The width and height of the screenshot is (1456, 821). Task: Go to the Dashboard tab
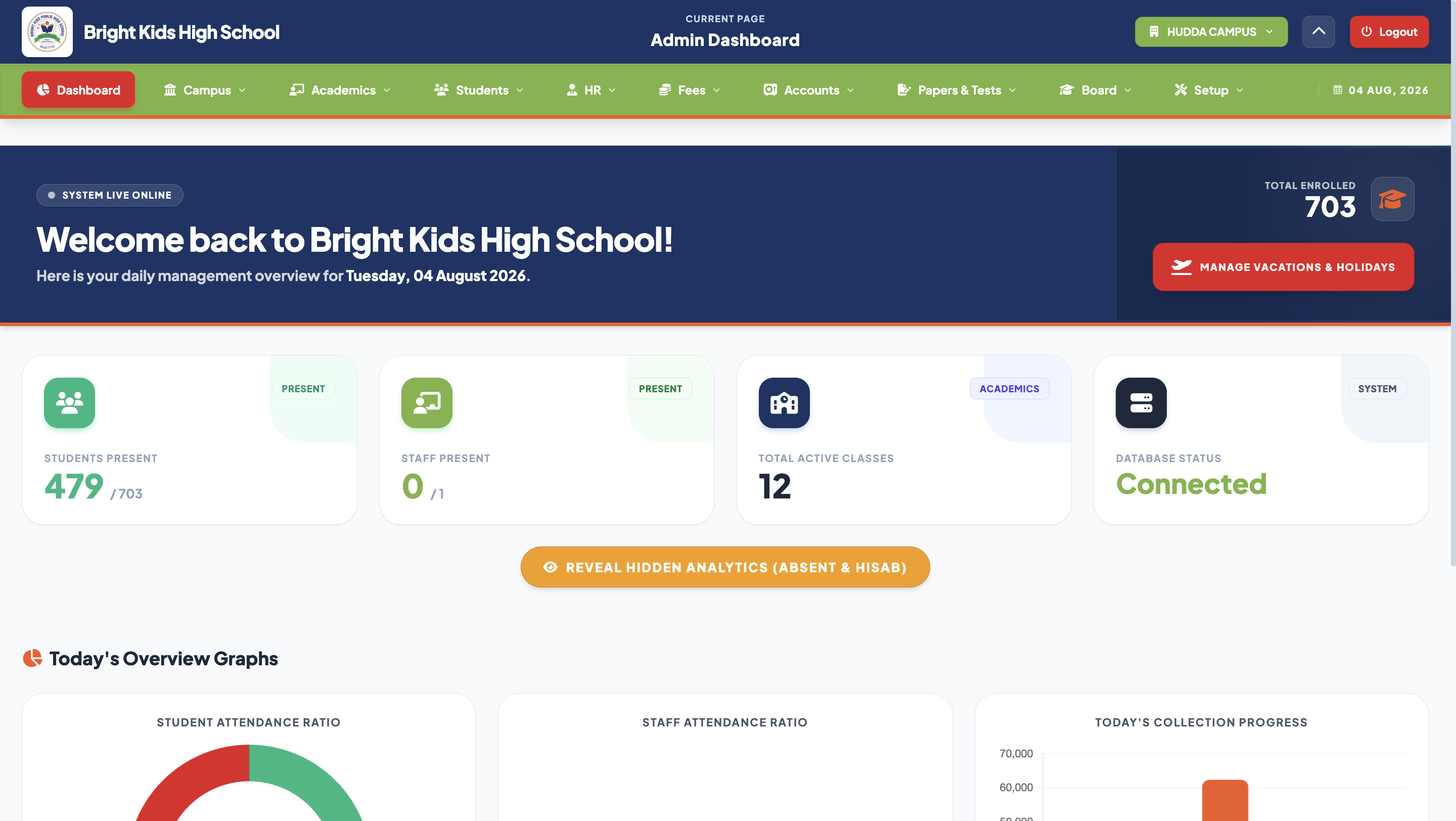pos(78,89)
